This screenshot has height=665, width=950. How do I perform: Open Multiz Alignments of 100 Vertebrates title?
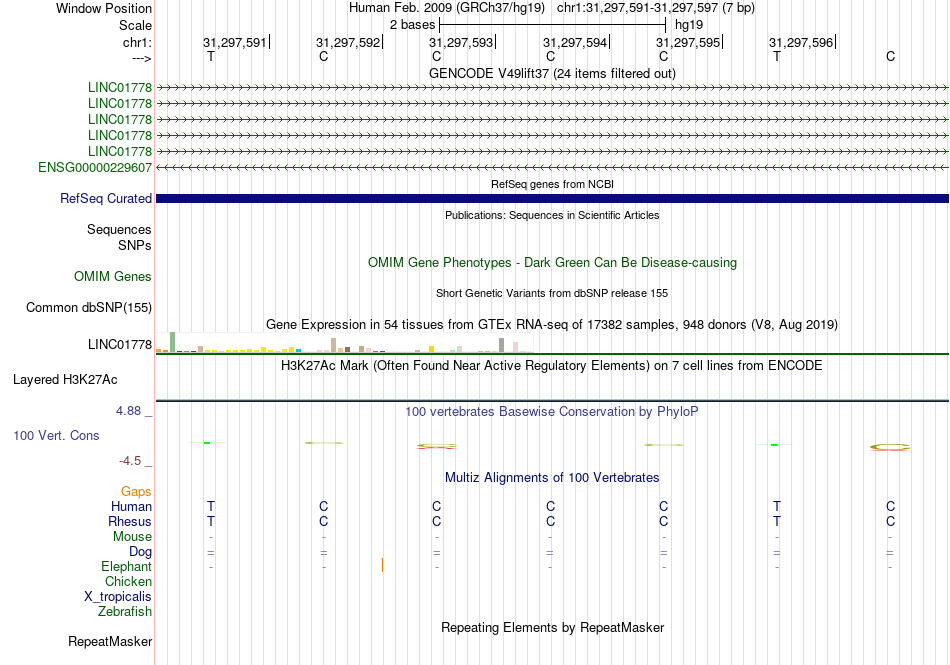(552, 477)
